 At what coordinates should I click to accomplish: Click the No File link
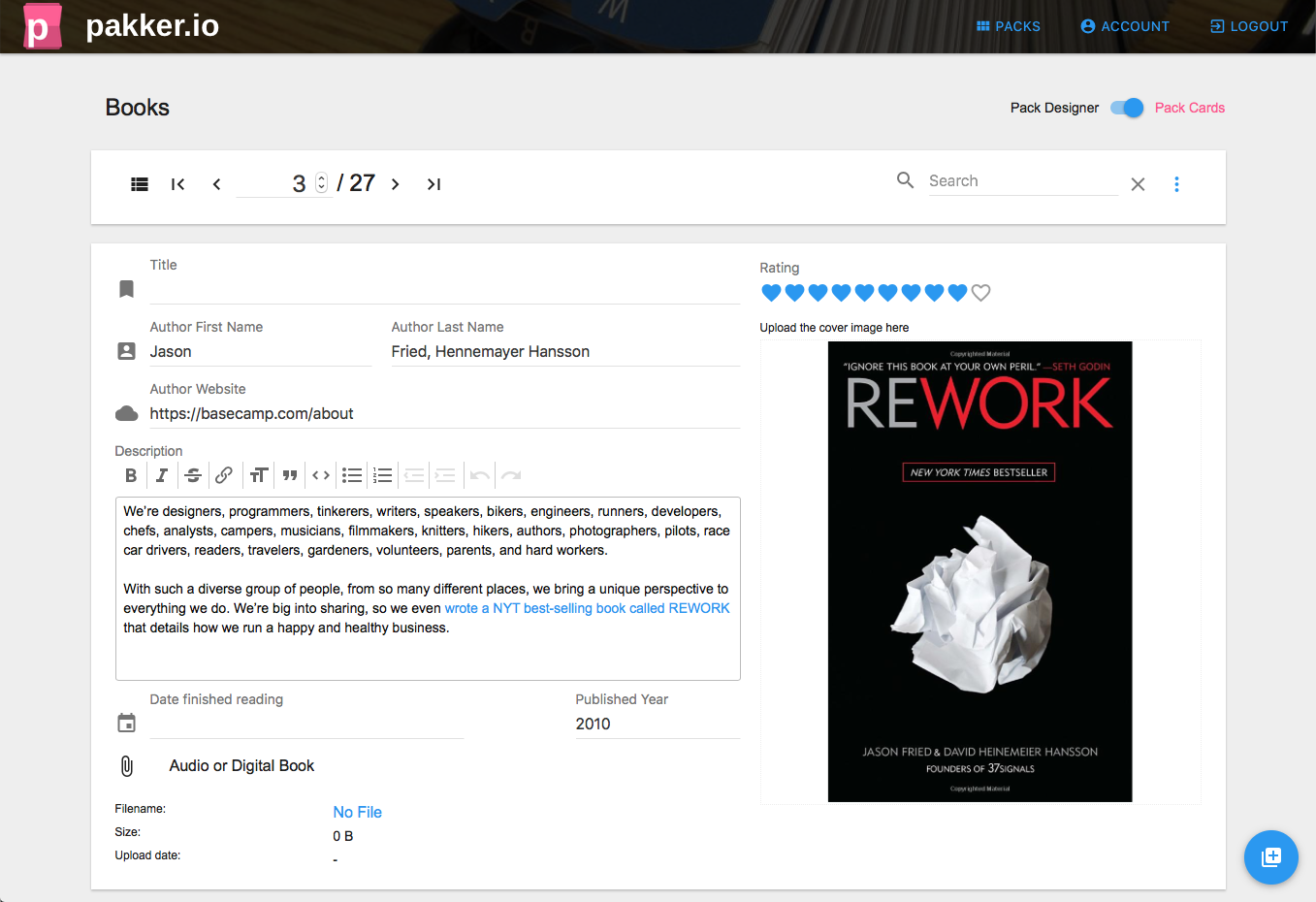point(357,812)
